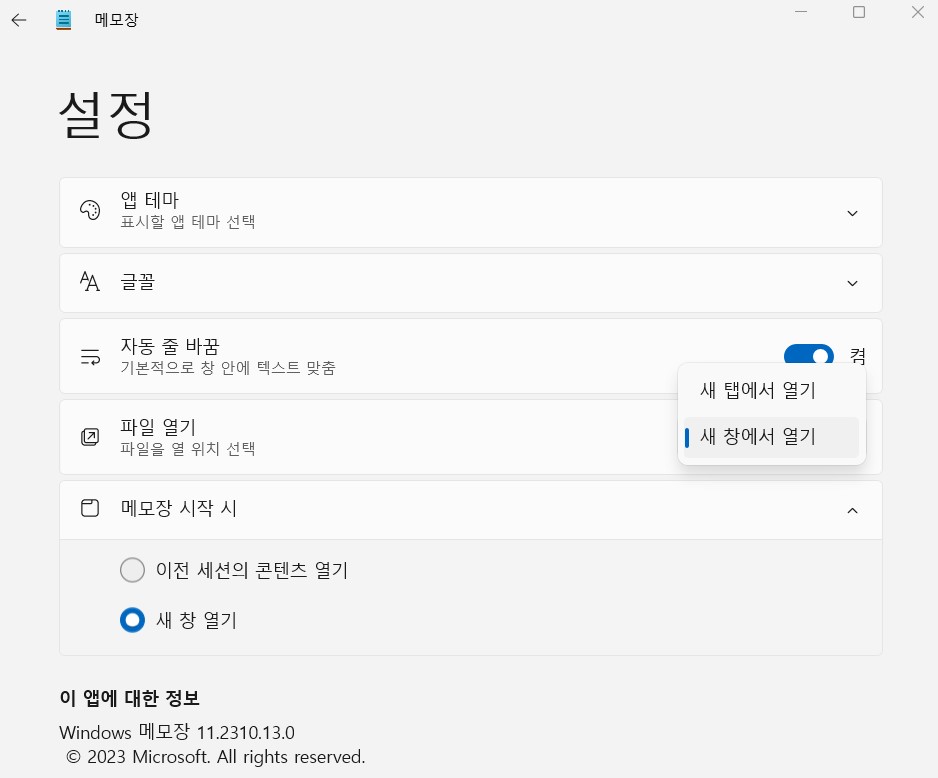The image size is (938, 778).
Task: Click the 메모장 title text
Action: [x=117, y=20]
